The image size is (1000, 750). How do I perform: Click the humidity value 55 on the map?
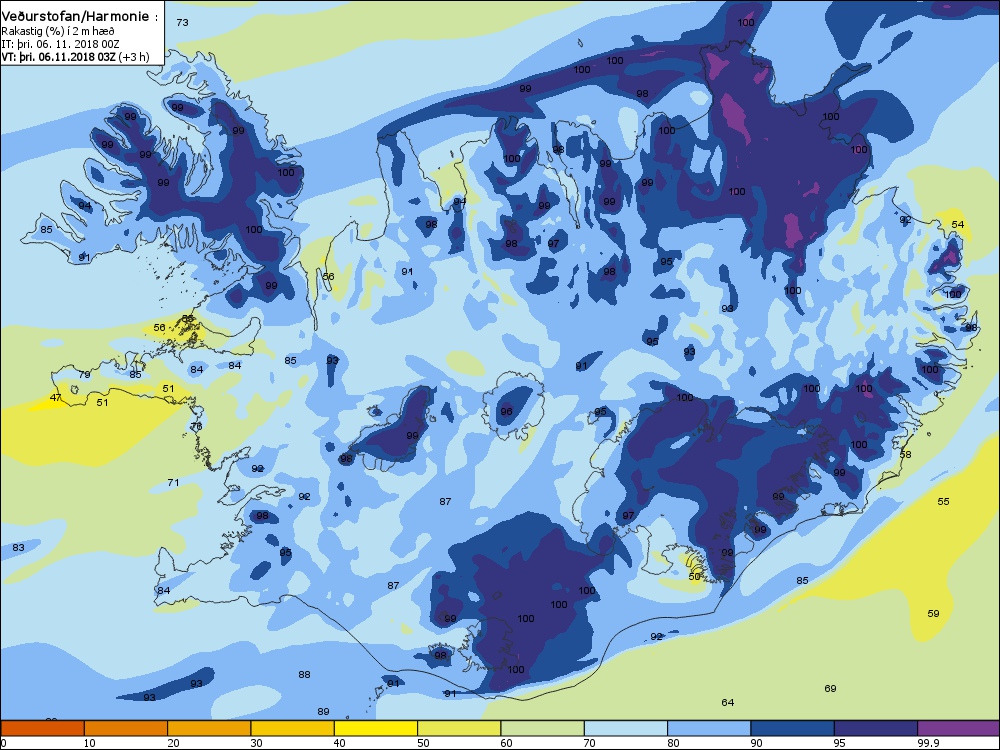[944, 501]
